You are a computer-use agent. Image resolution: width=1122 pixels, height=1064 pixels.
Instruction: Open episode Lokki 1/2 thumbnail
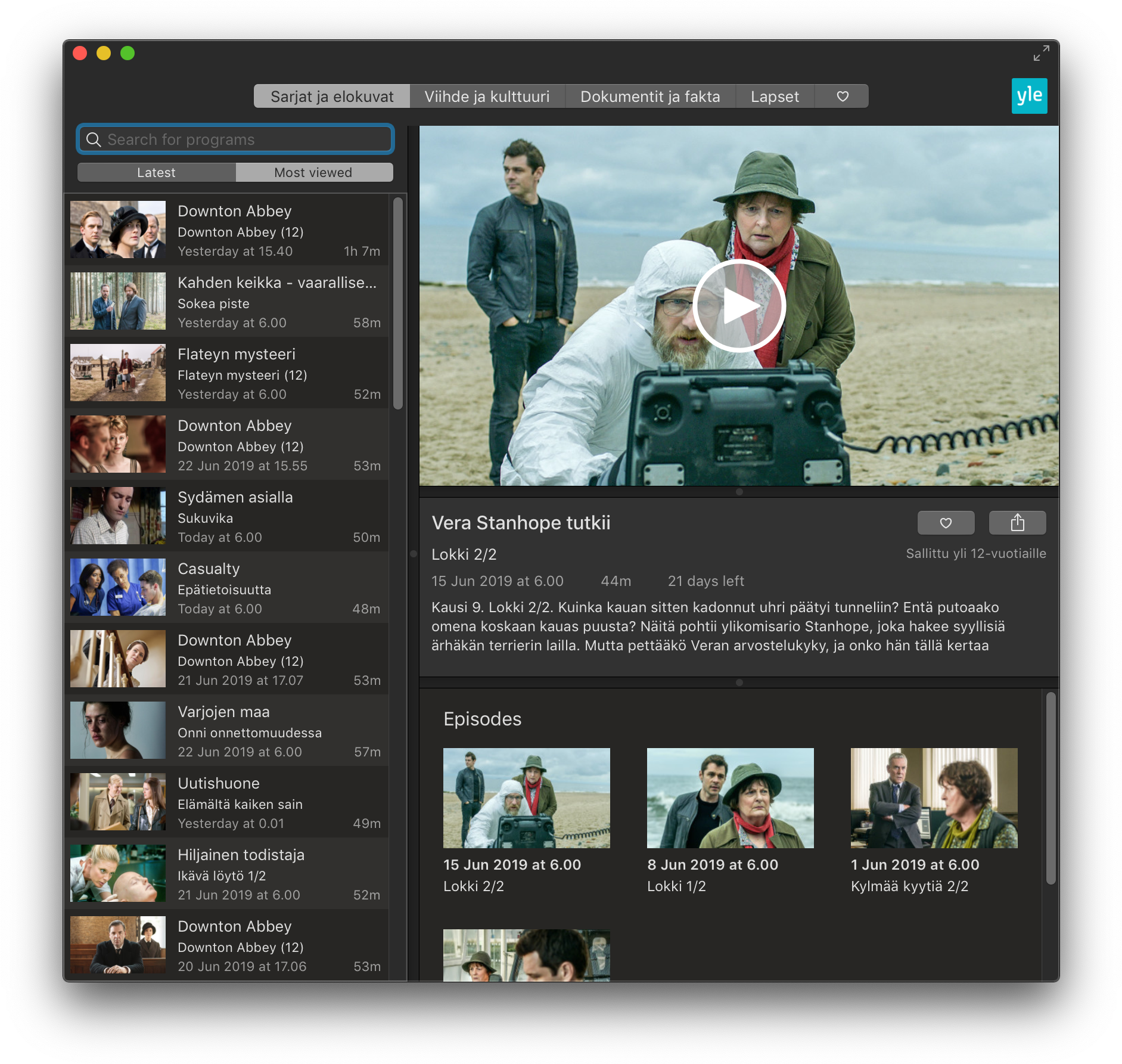(x=731, y=798)
